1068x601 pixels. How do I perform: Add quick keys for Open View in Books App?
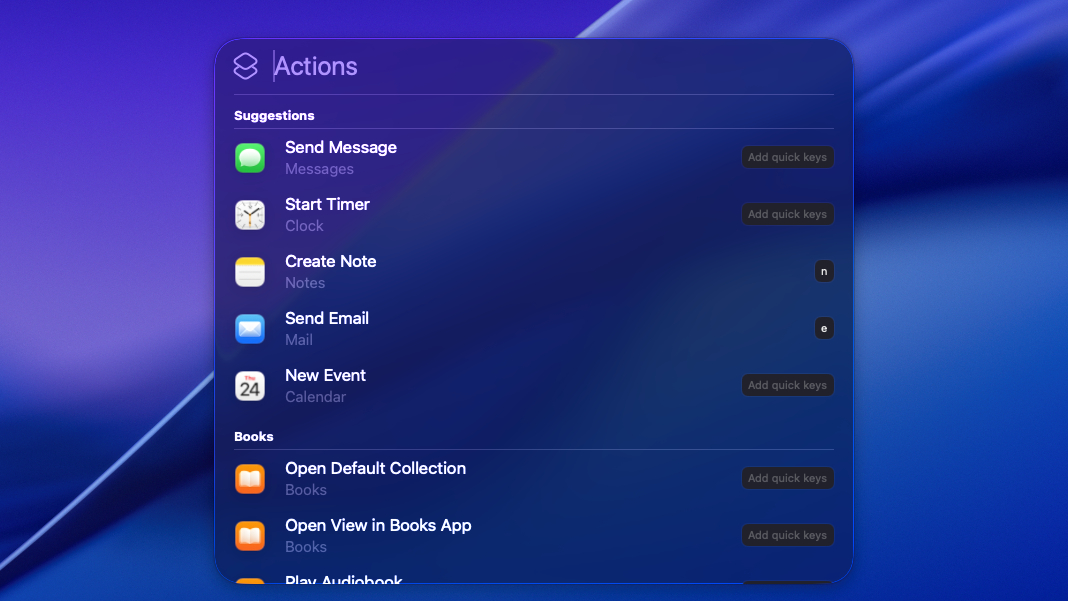click(x=787, y=535)
